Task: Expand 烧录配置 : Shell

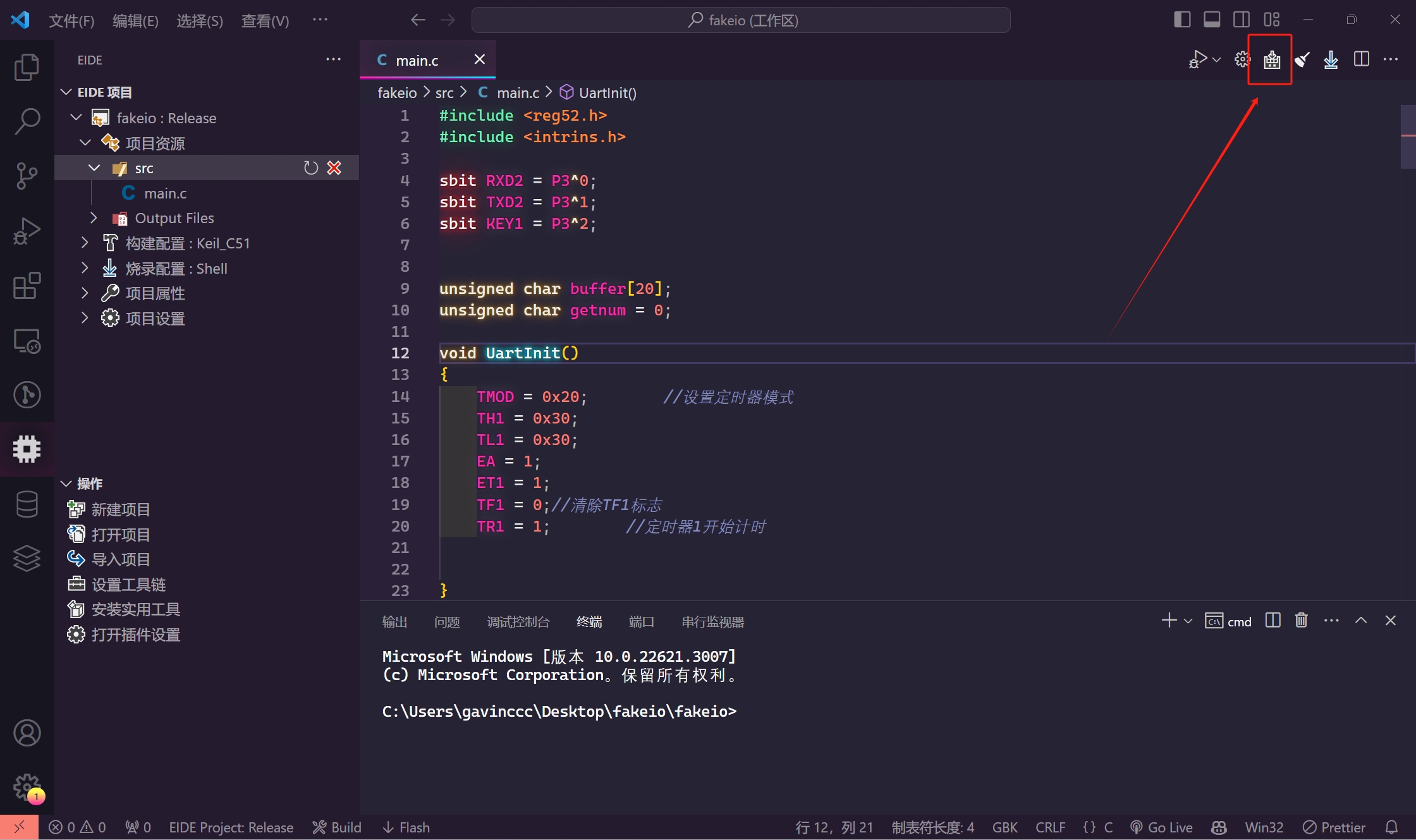Action: 85,268
